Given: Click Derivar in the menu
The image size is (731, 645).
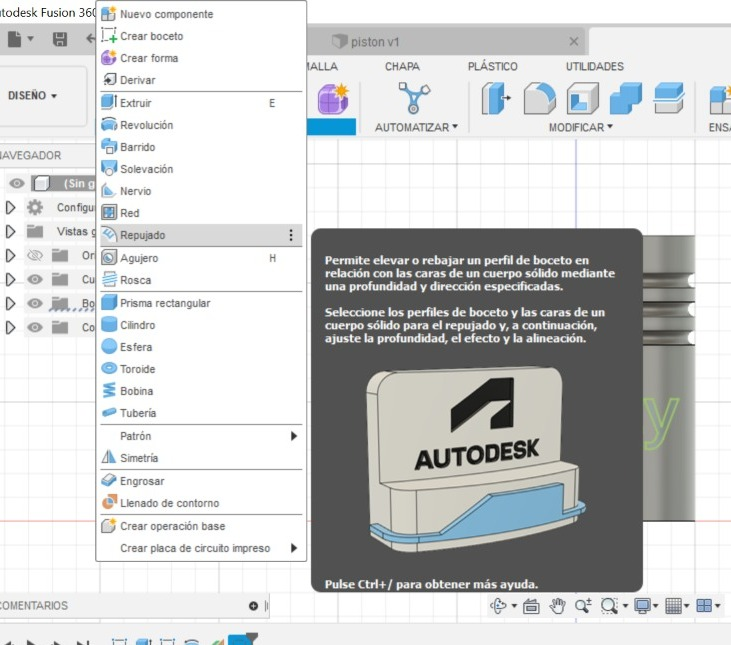Looking at the screenshot, I should (x=201, y=80).
